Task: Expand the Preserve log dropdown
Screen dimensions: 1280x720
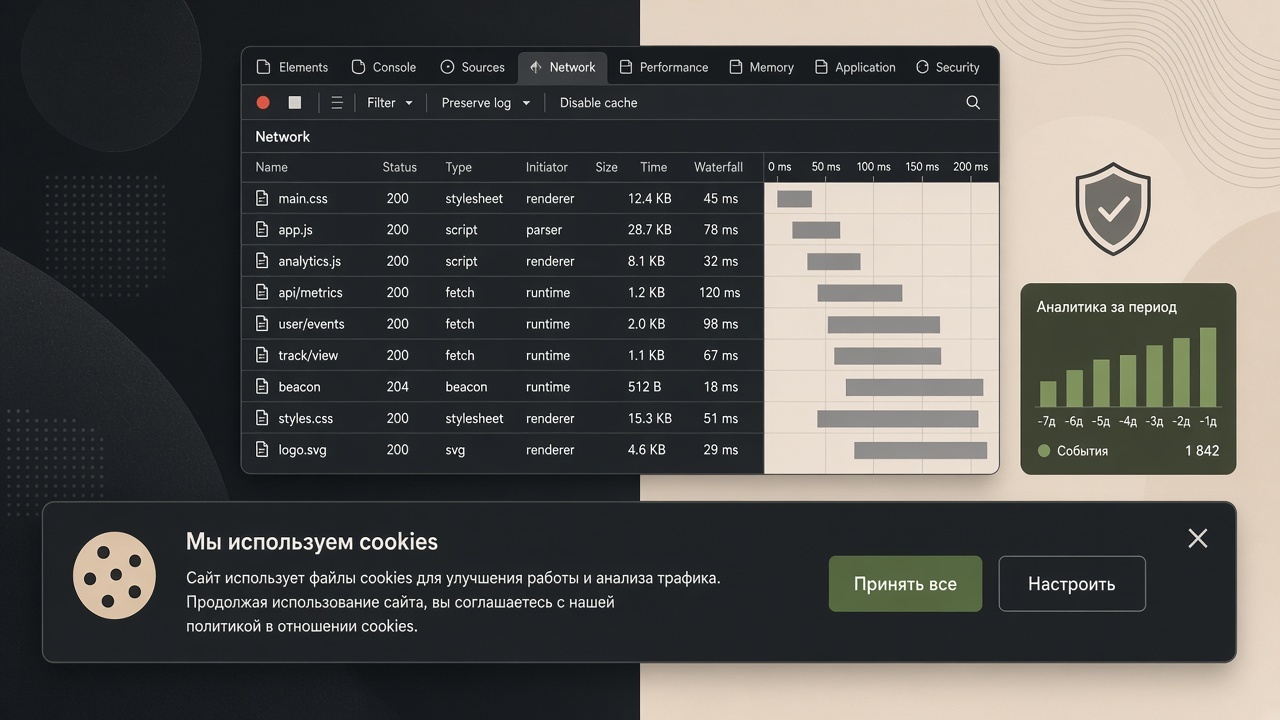Action: (486, 103)
